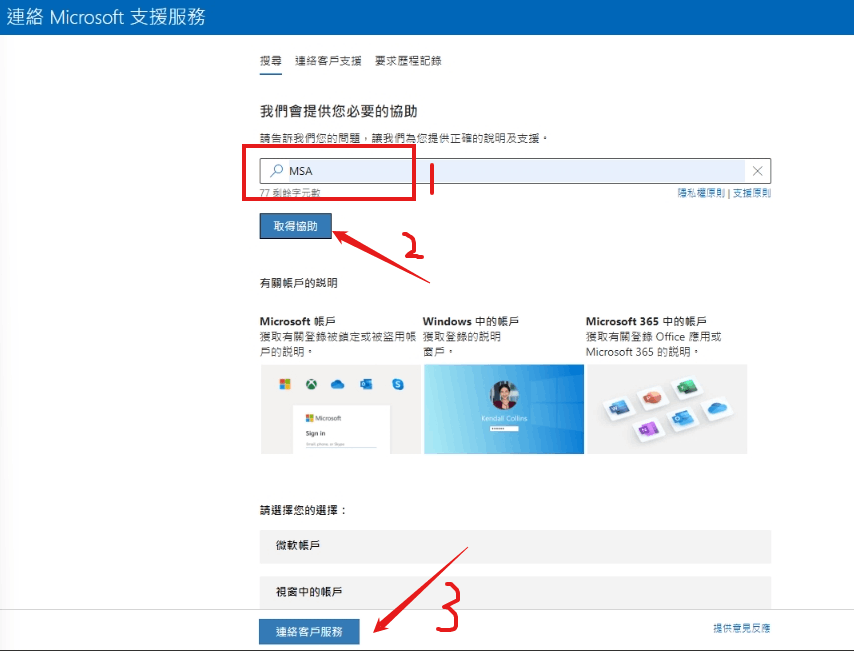Open the 搜尋 tab
Viewport: 854px width, 651px height.
tap(271, 61)
